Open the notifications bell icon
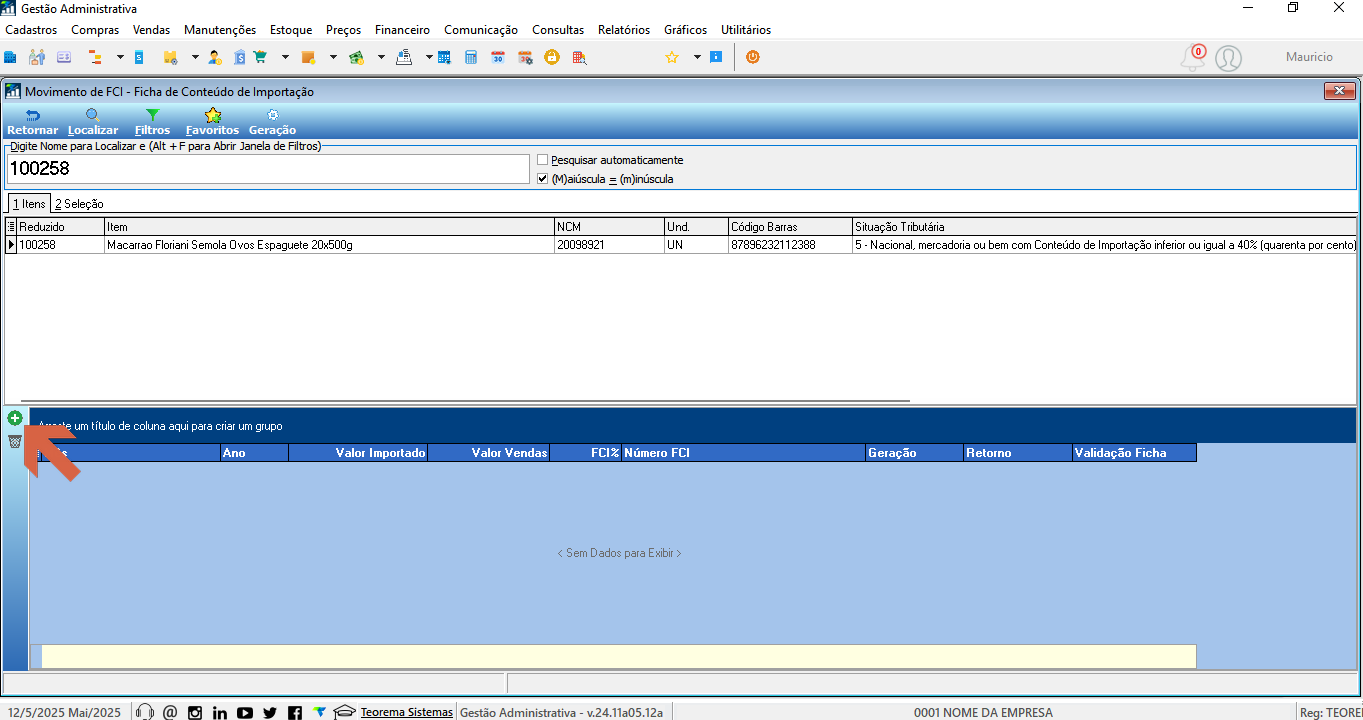This screenshot has width=1363, height=720. click(x=1192, y=58)
